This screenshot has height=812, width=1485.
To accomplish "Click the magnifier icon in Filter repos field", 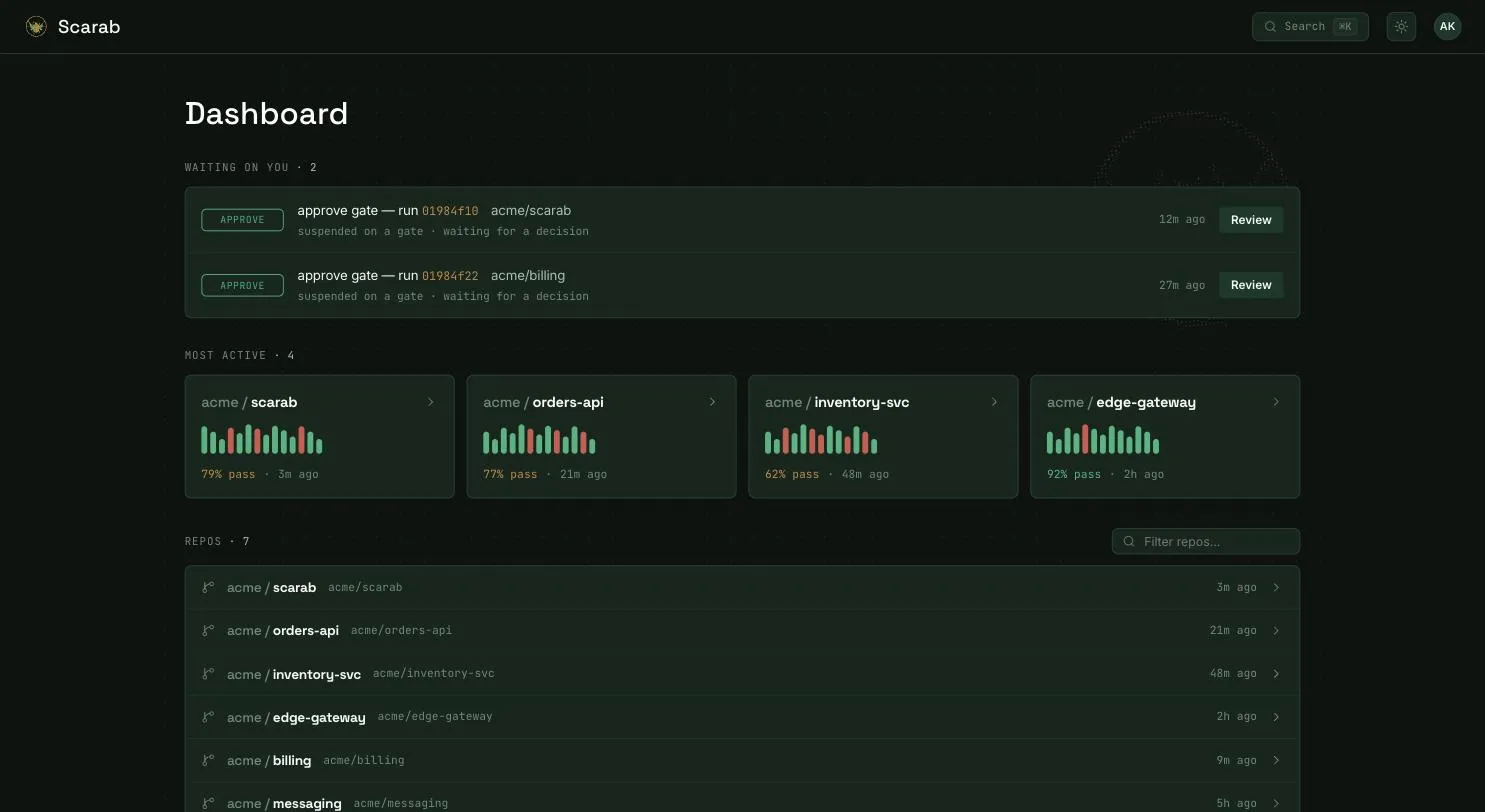I will click(1129, 541).
